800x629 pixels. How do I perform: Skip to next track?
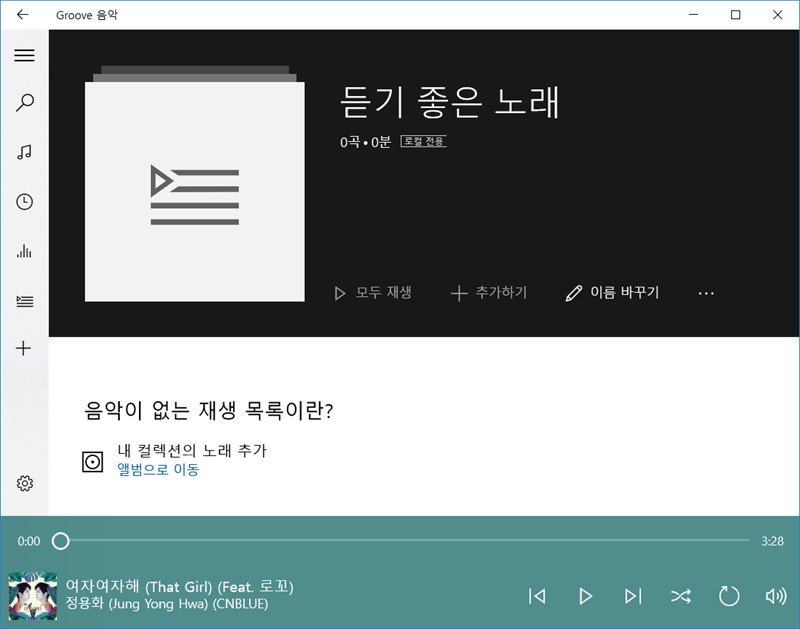(x=633, y=596)
